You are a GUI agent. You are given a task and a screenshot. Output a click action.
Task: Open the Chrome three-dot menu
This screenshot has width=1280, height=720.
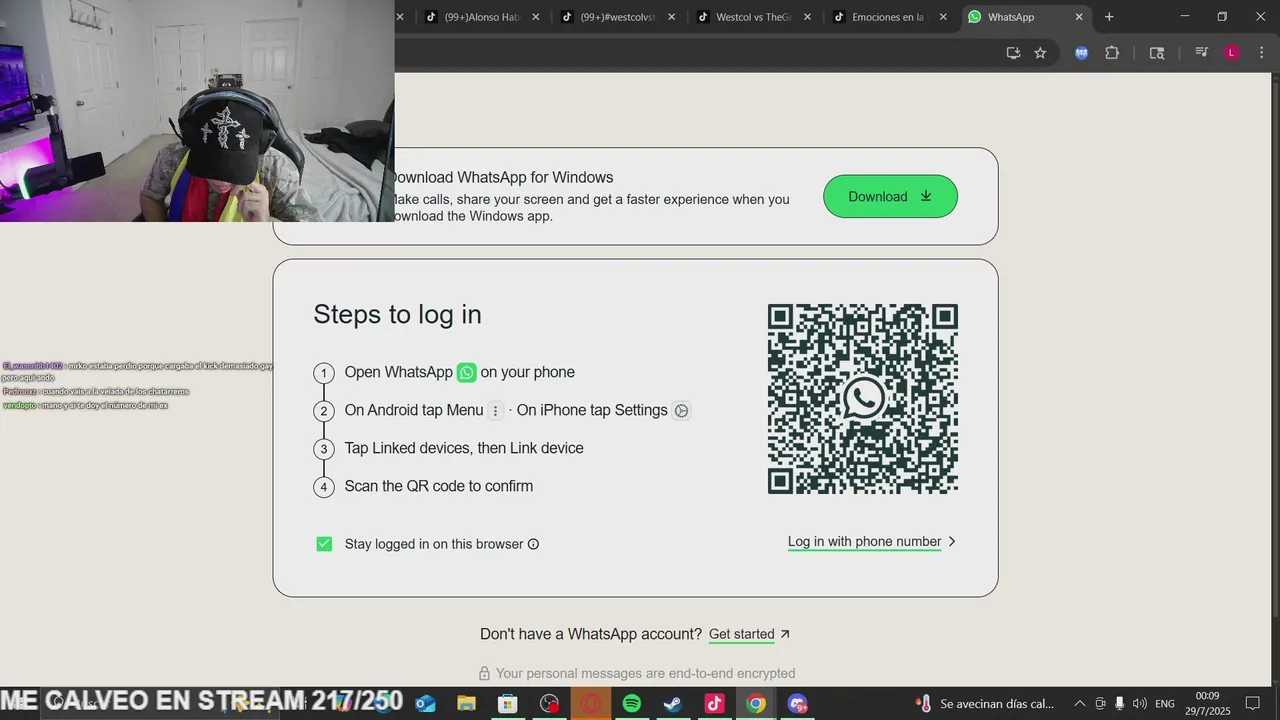click(1261, 53)
